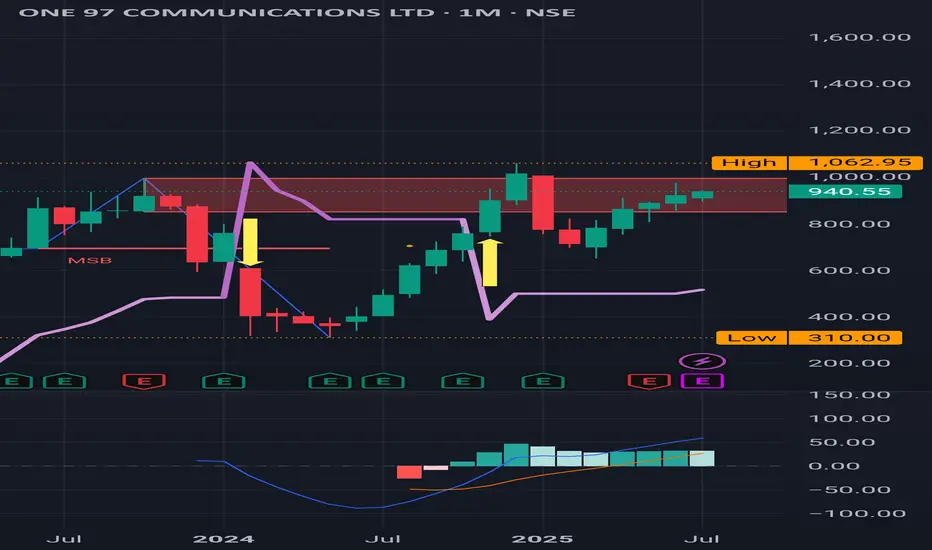The height and width of the screenshot is (550, 932).
Task: Click the green 940.55 current price tag
Action: 845,191
